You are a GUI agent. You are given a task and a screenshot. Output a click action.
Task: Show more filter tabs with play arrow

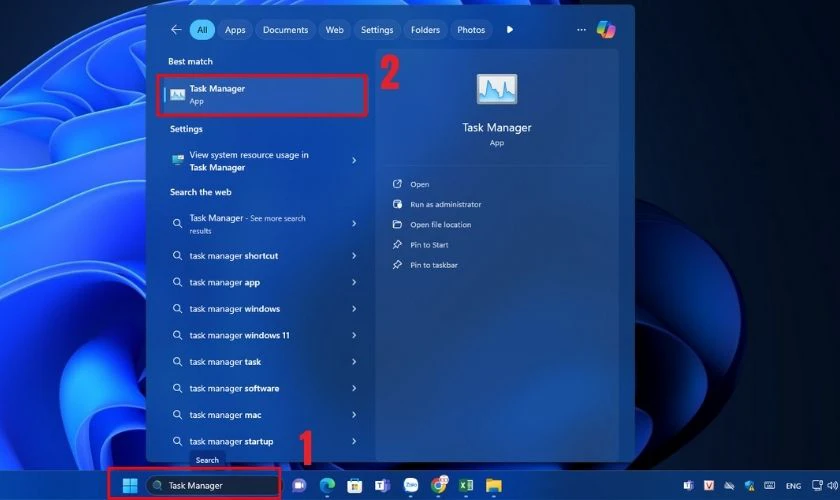point(509,29)
